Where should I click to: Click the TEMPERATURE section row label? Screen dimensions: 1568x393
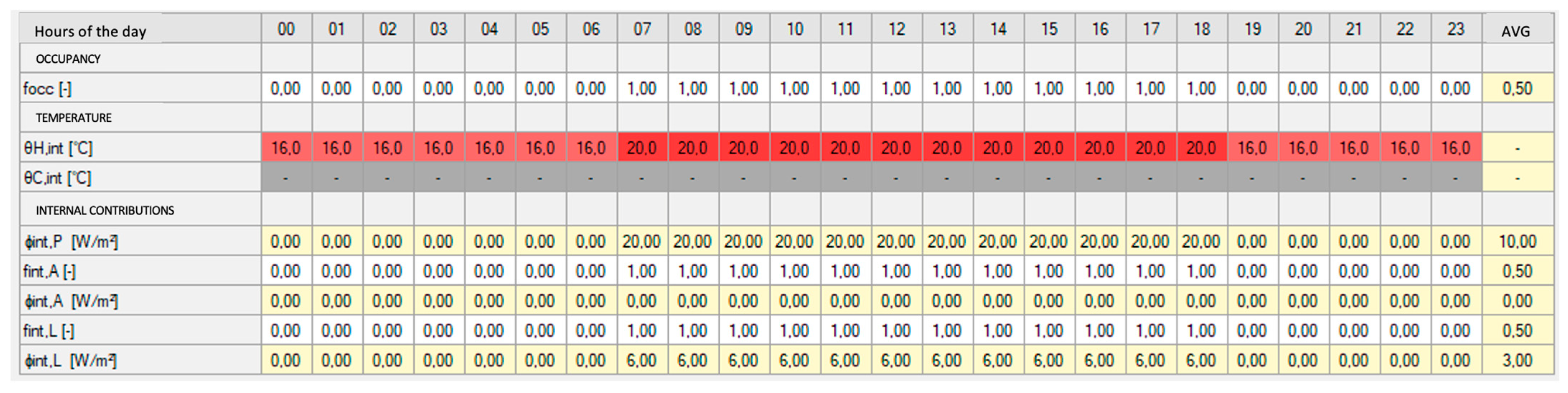pos(74,118)
